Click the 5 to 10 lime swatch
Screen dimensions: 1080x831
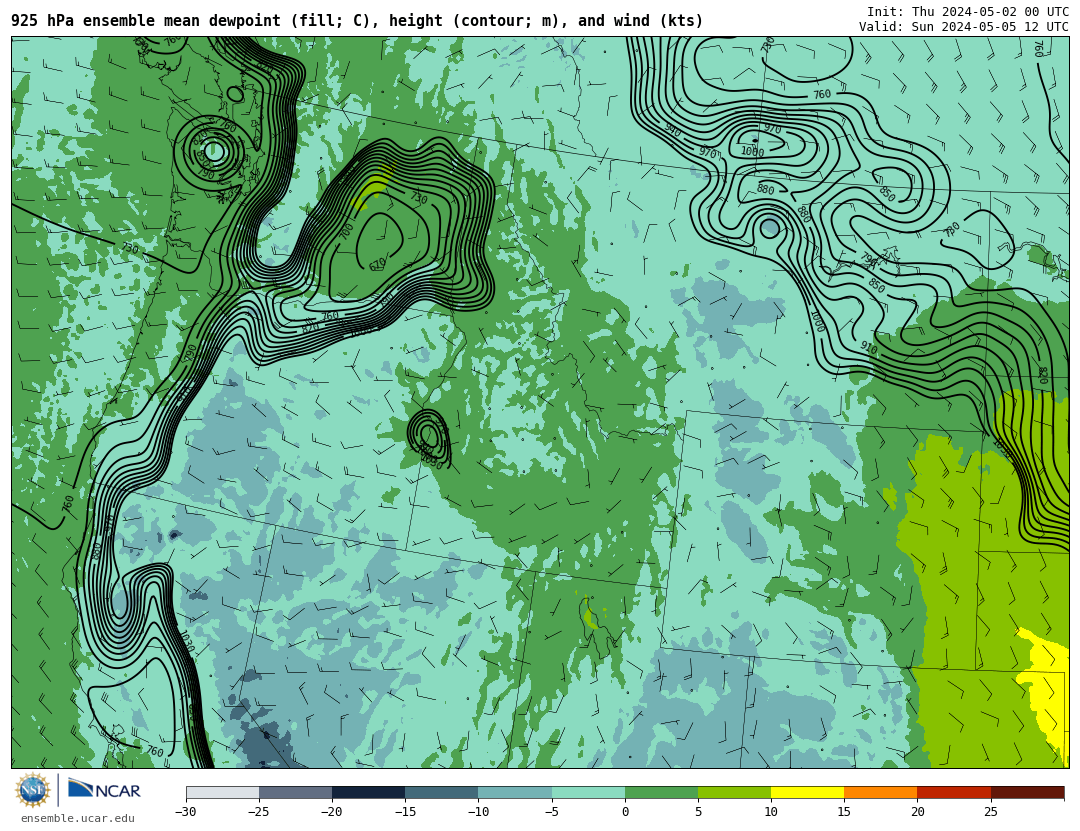tap(734, 793)
